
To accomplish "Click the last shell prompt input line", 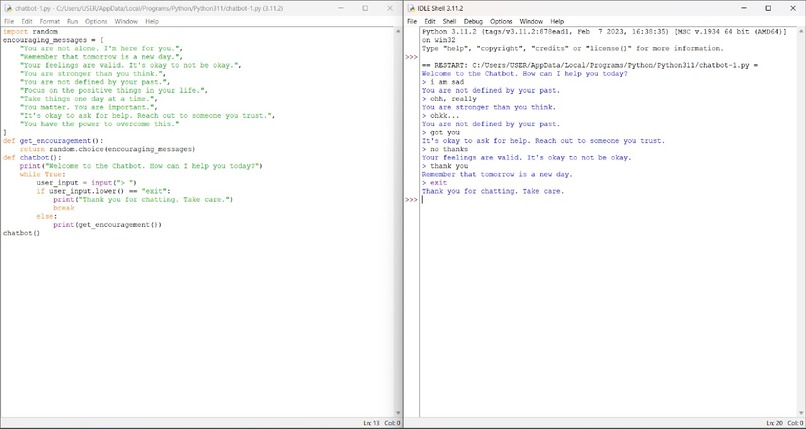I will tap(608, 199).
